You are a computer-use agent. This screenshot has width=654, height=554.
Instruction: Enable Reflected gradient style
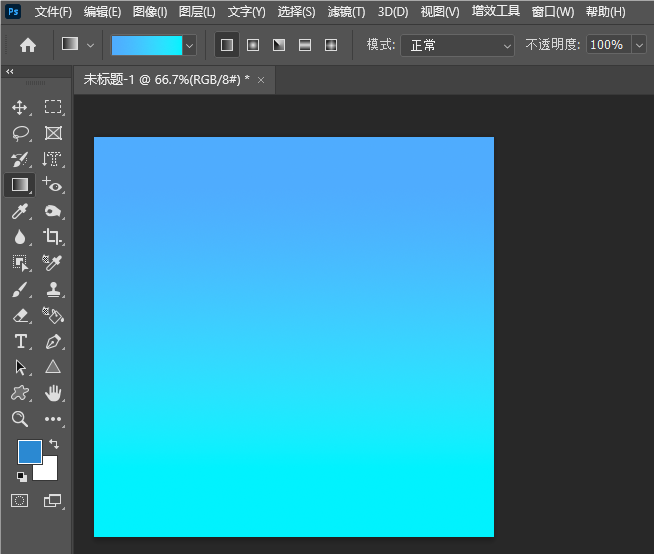(x=305, y=45)
